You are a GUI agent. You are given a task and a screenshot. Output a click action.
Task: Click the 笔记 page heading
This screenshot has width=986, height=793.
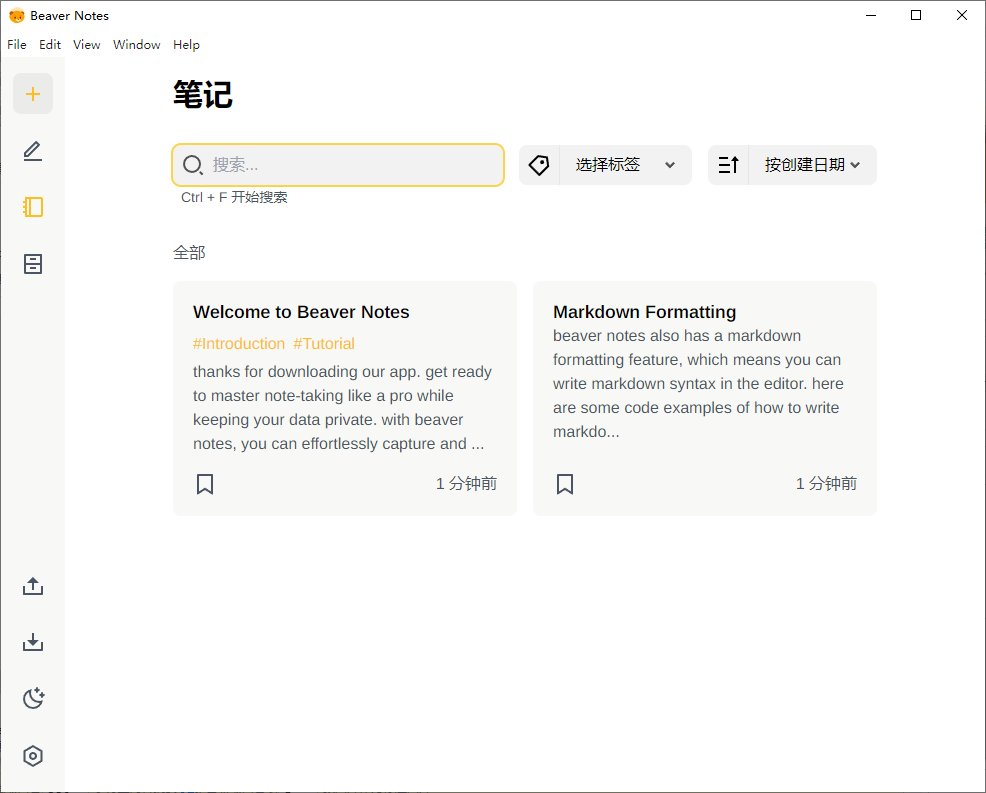point(203,95)
